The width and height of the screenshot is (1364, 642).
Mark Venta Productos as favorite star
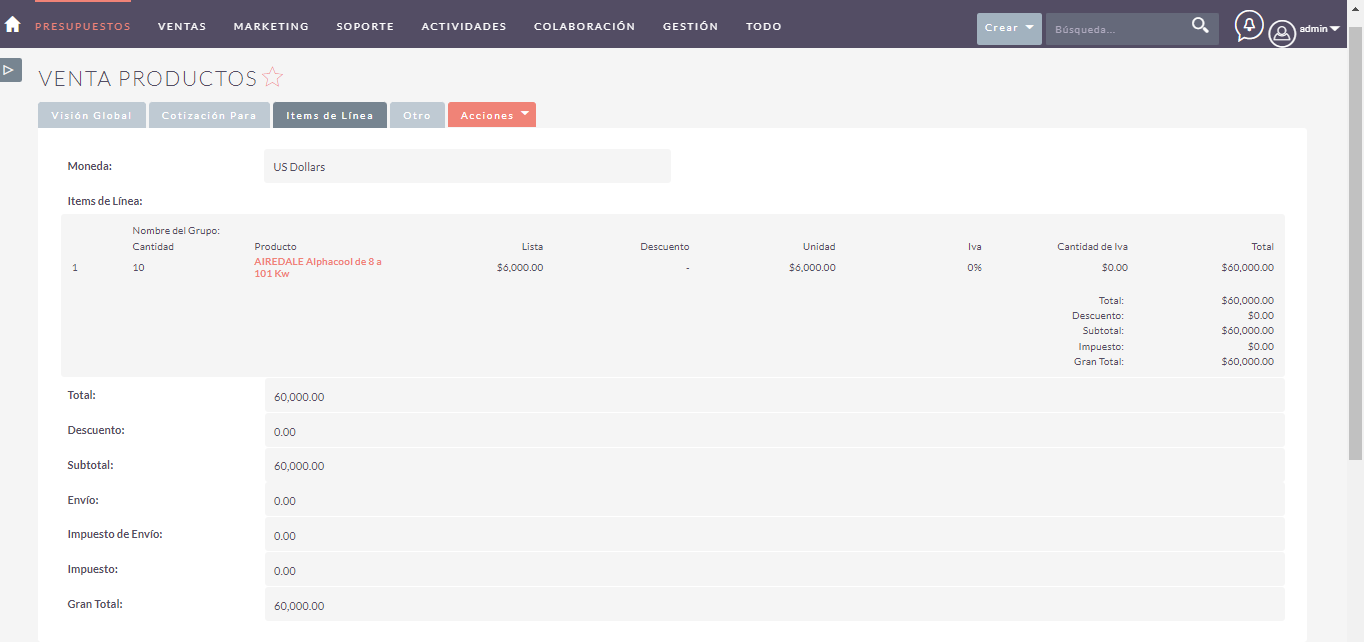tap(273, 78)
